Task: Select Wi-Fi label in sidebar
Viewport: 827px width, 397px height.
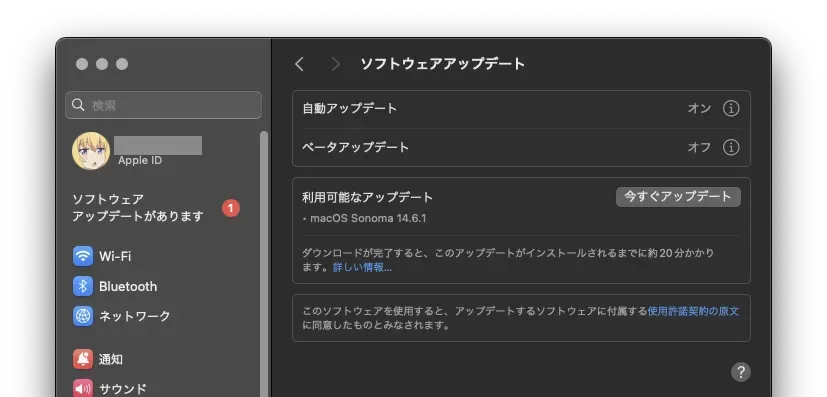Action: (115, 256)
